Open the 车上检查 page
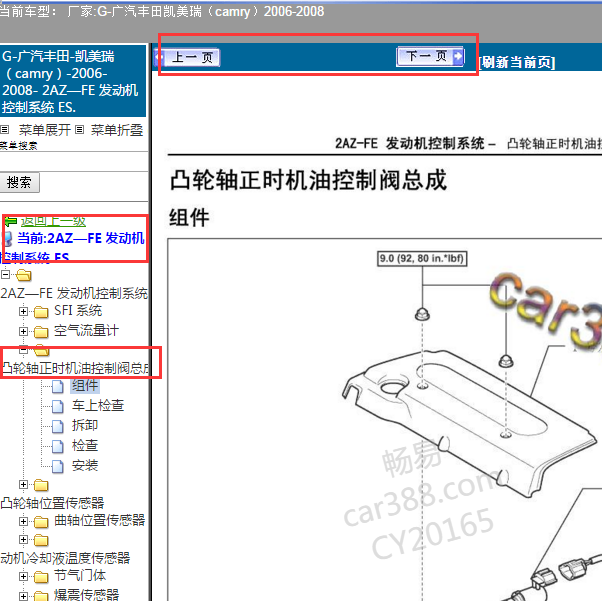602x601 pixels. (98, 405)
